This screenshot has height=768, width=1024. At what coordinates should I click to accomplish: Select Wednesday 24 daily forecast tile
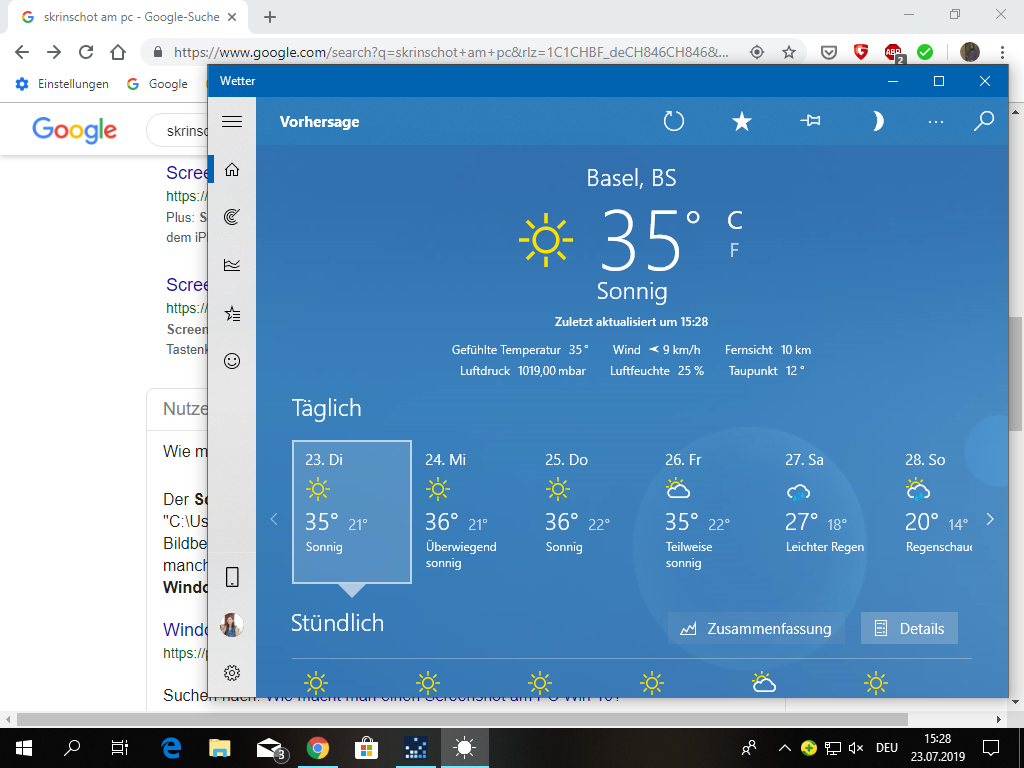(x=471, y=512)
